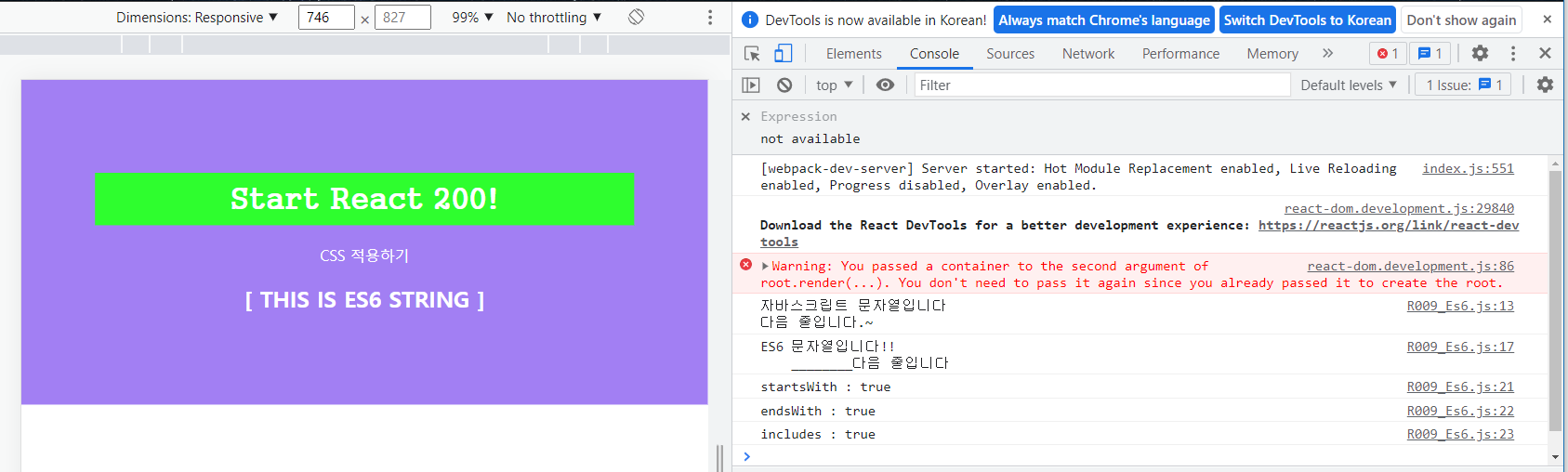Click the viewport resize handle between panes
1568x472 pixels.
719,458
